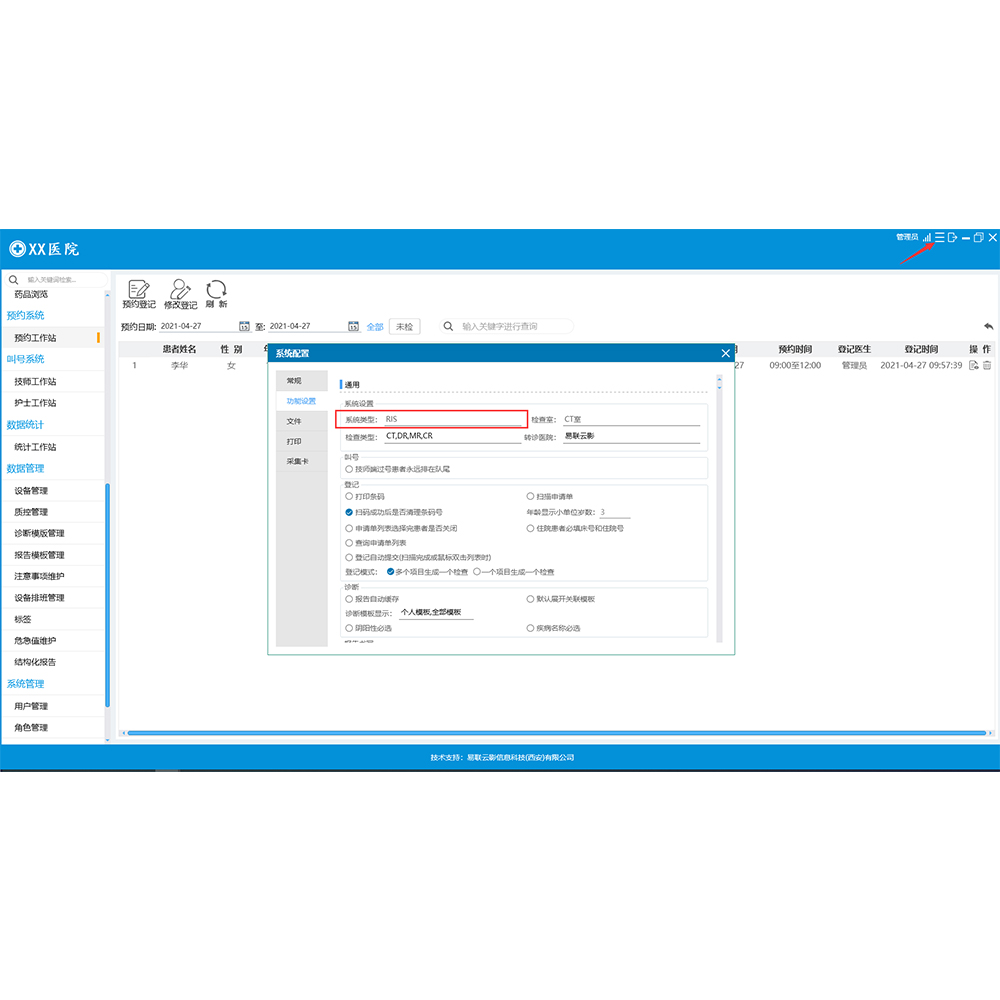Screen dimensions: 1000x1000
Task: Click the 未检 filter button
Action: [404, 326]
